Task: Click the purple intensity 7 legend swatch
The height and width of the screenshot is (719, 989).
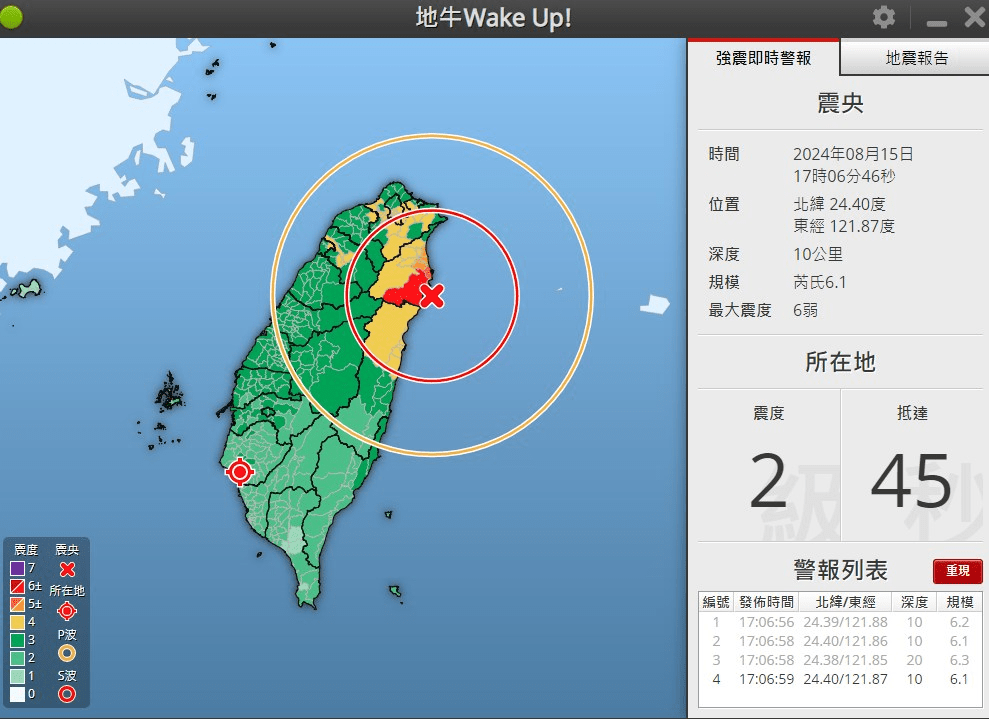Action: click(18, 568)
